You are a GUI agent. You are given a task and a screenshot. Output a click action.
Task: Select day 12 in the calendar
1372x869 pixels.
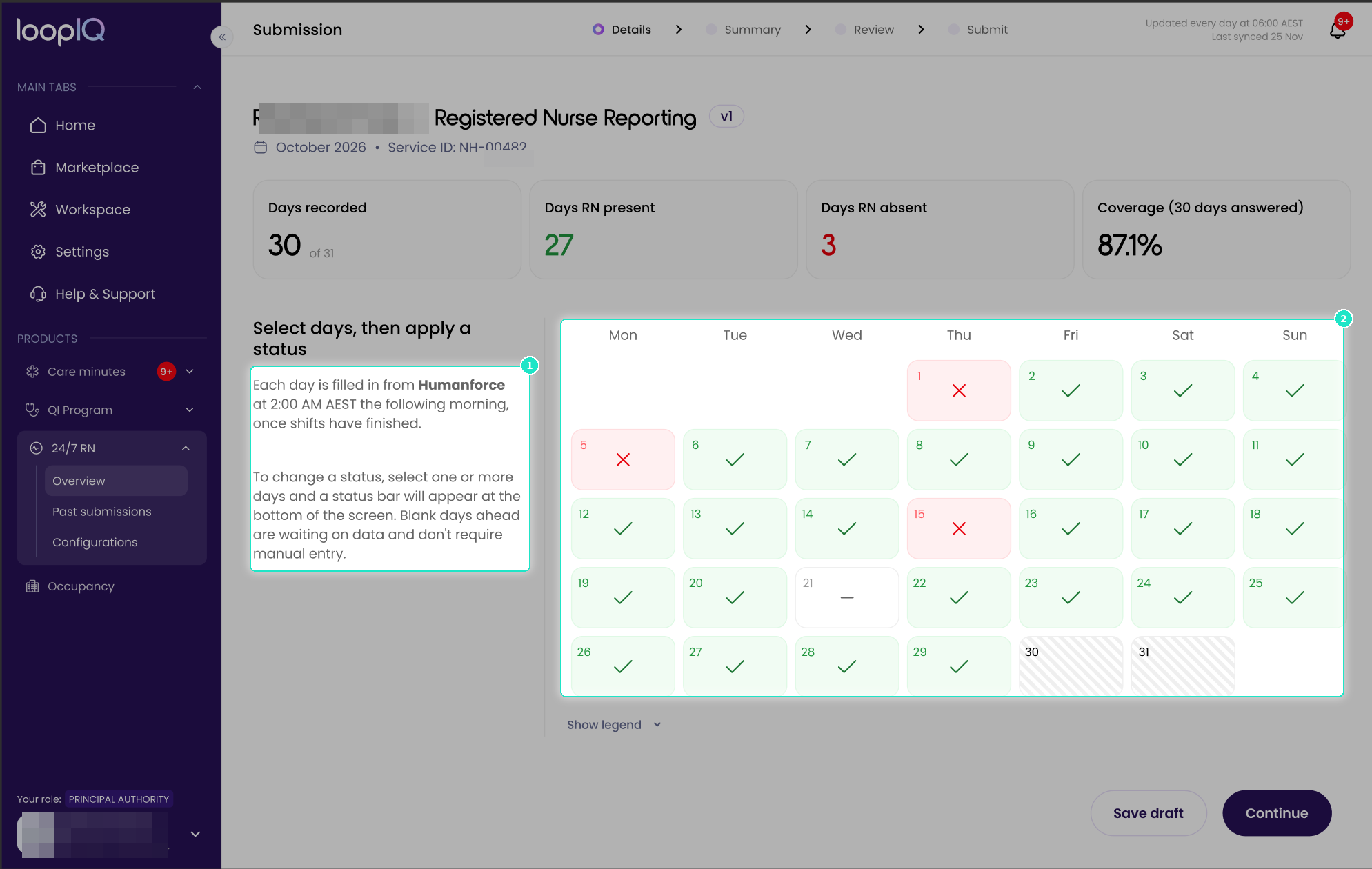coord(623,528)
